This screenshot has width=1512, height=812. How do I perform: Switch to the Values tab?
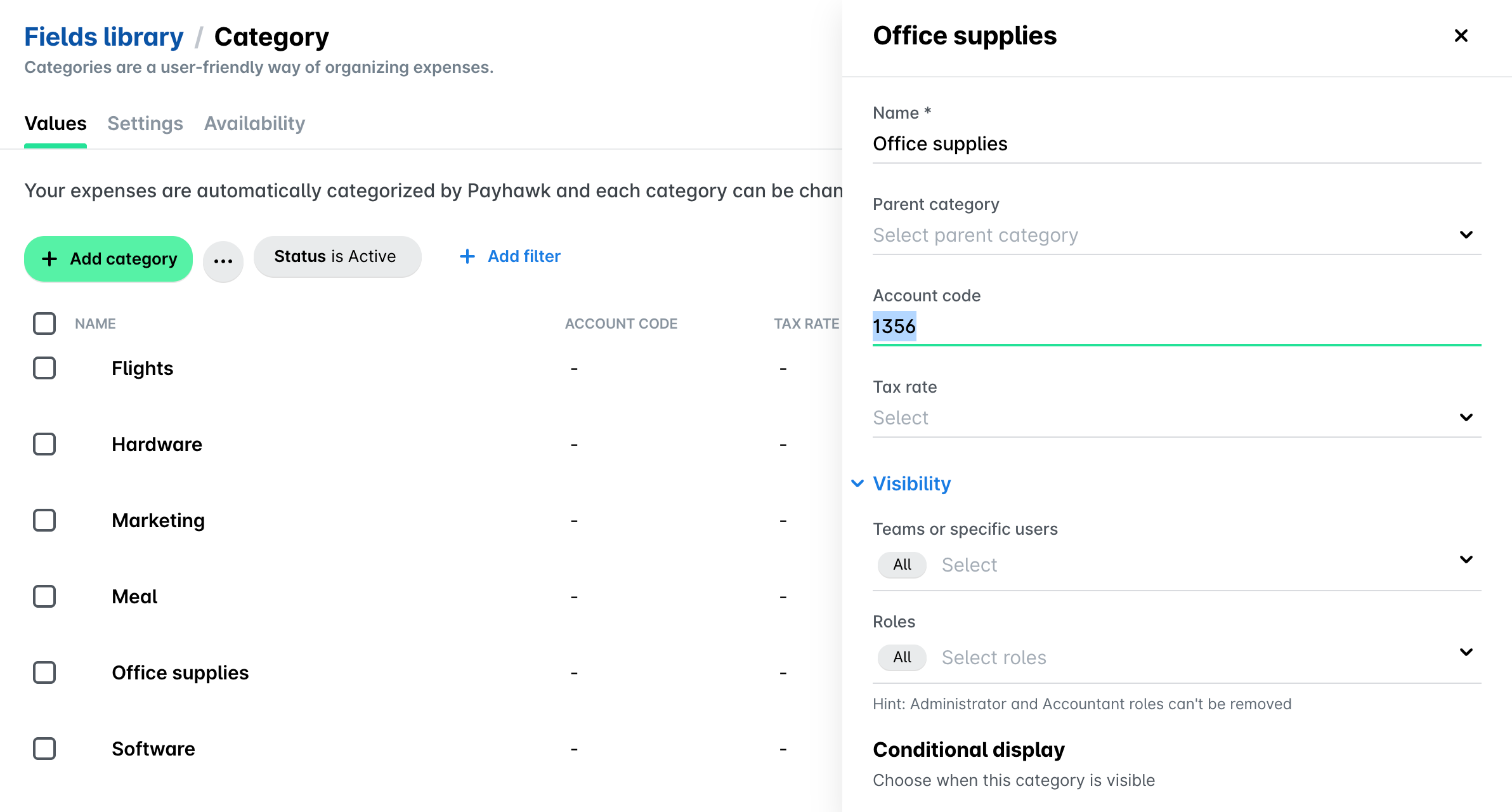pyautogui.click(x=55, y=123)
